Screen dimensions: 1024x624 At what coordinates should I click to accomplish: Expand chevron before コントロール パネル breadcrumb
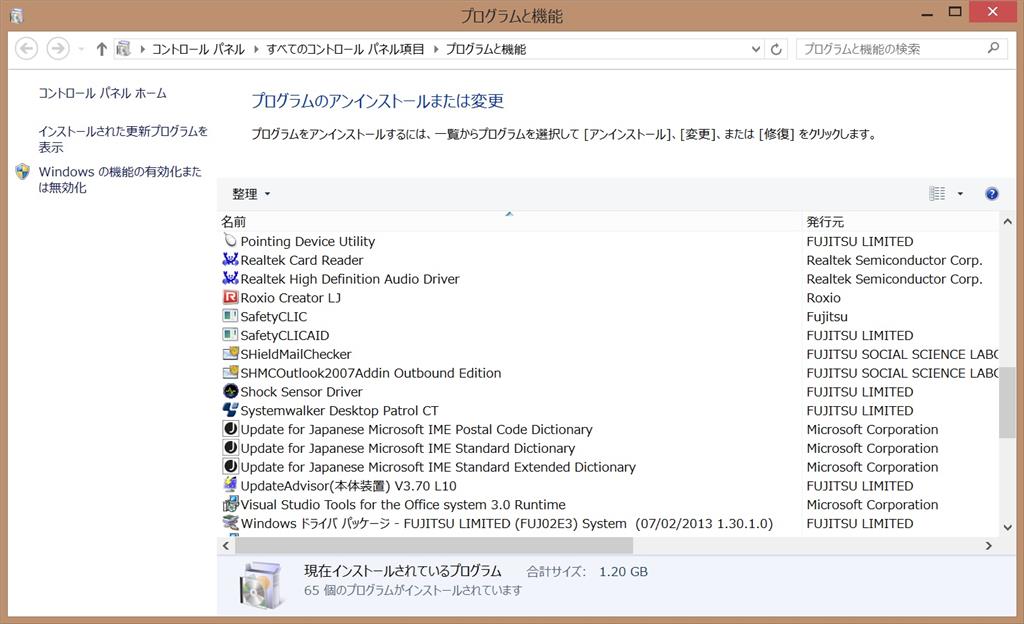142,49
